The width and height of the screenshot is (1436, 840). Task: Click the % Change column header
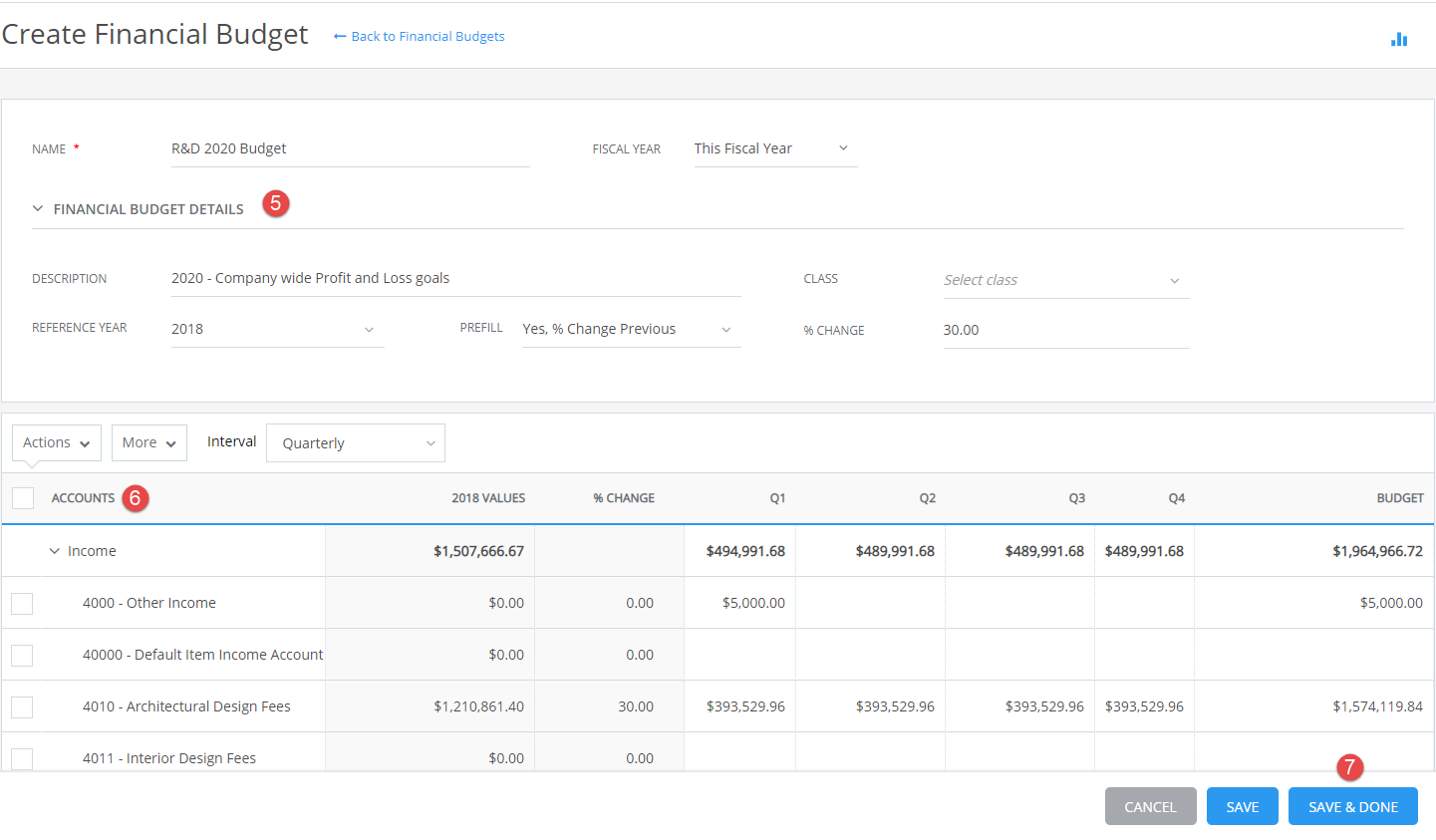point(624,498)
